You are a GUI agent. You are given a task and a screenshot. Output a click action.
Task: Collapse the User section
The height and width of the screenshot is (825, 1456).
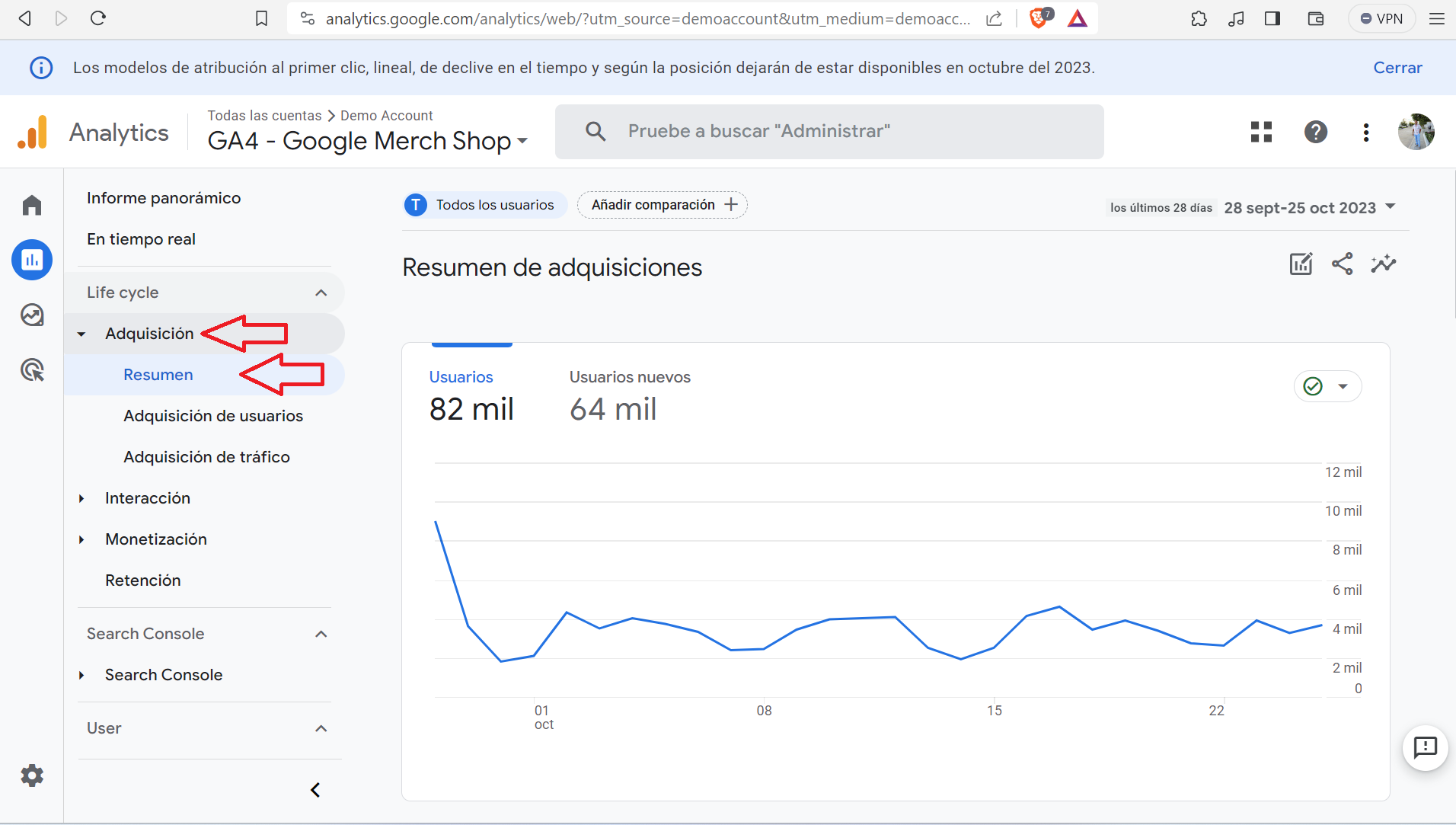pyautogui.click(x=321, y=728)
